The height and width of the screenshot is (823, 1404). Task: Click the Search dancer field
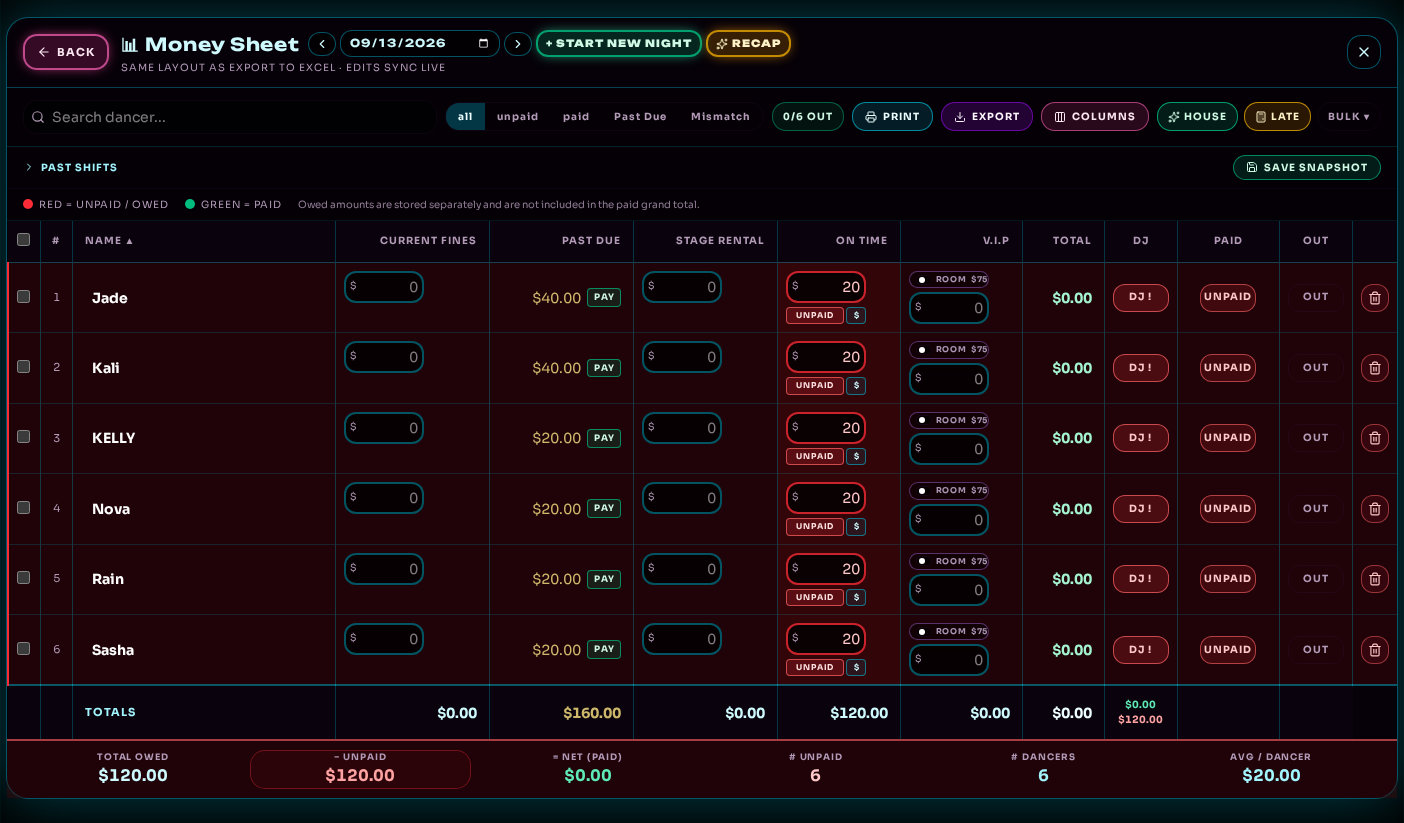[230, 117]
